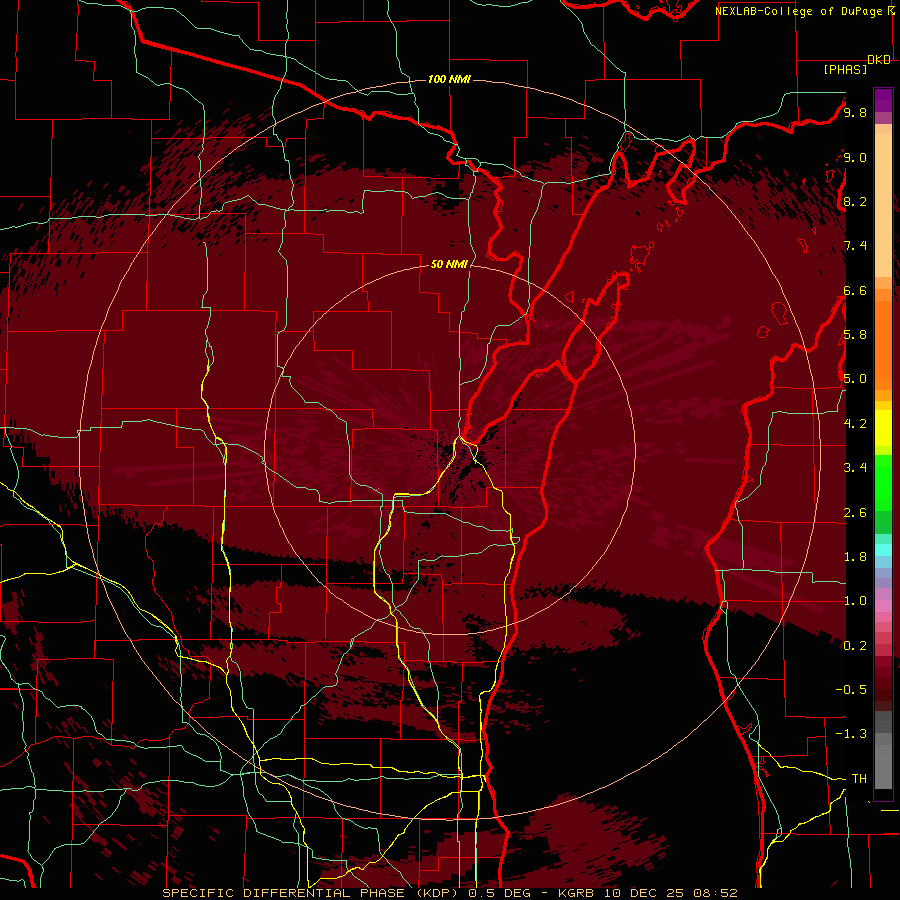
Task: Pick the yellow band of the color bar
Action: coord(883,428)
